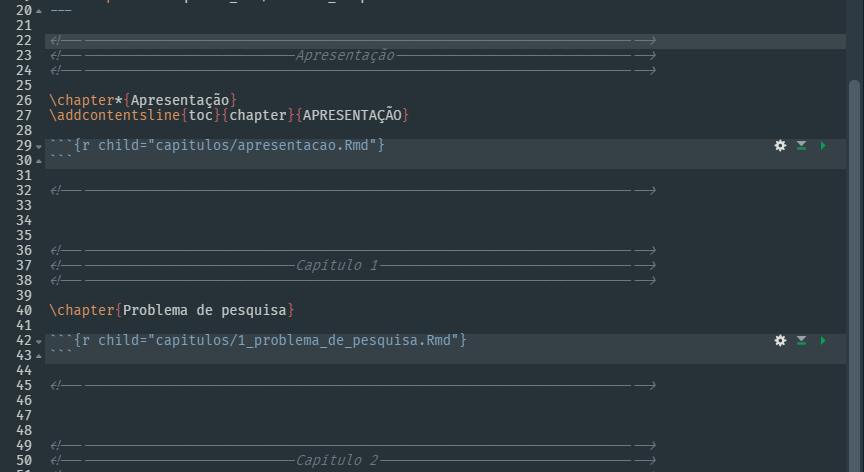Click the --- YAML delimiter on line 20
This screenshot has height=472, width=864.
[61, 10]
